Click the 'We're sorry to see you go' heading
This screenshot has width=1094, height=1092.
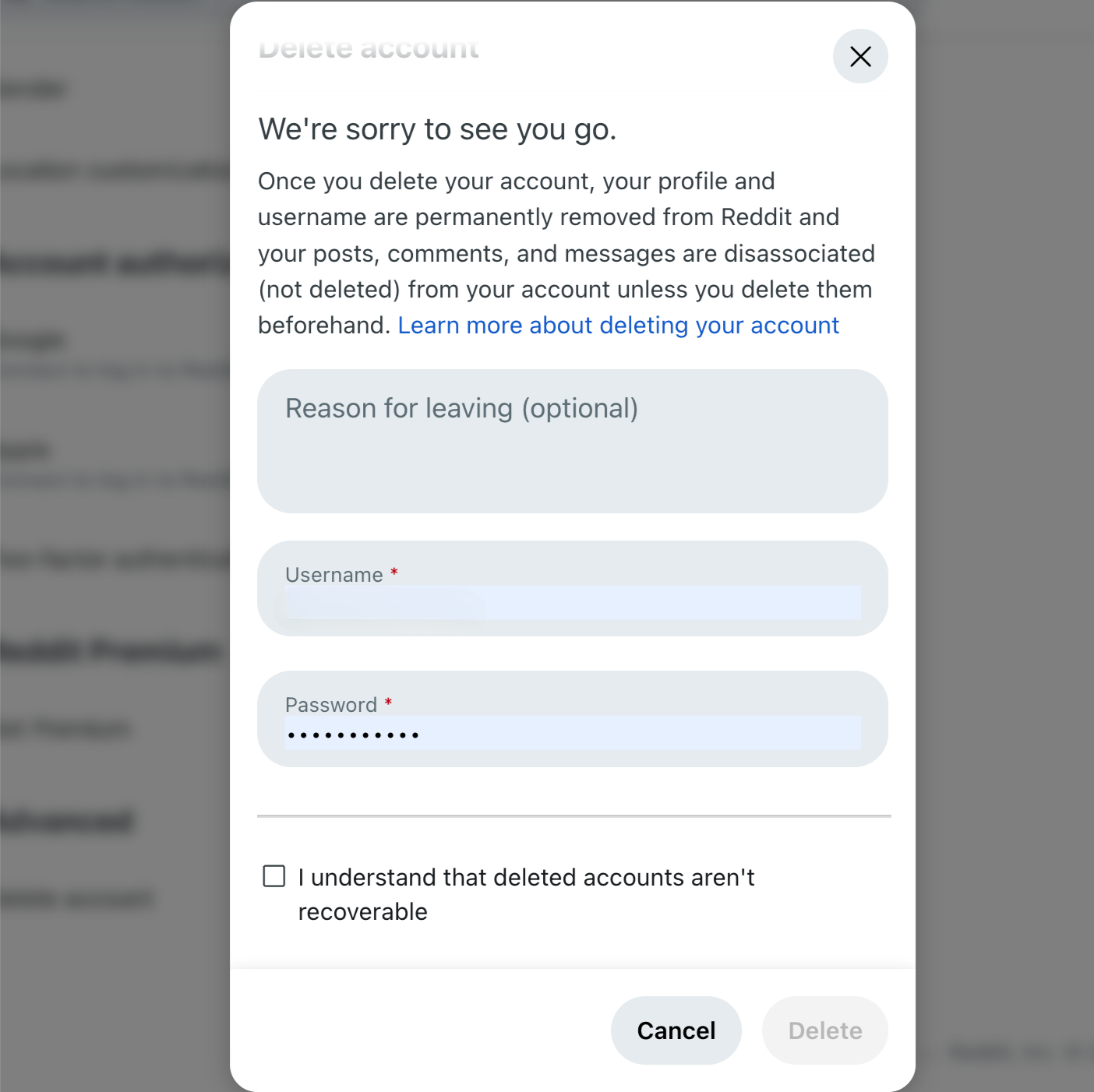[436, 129]
